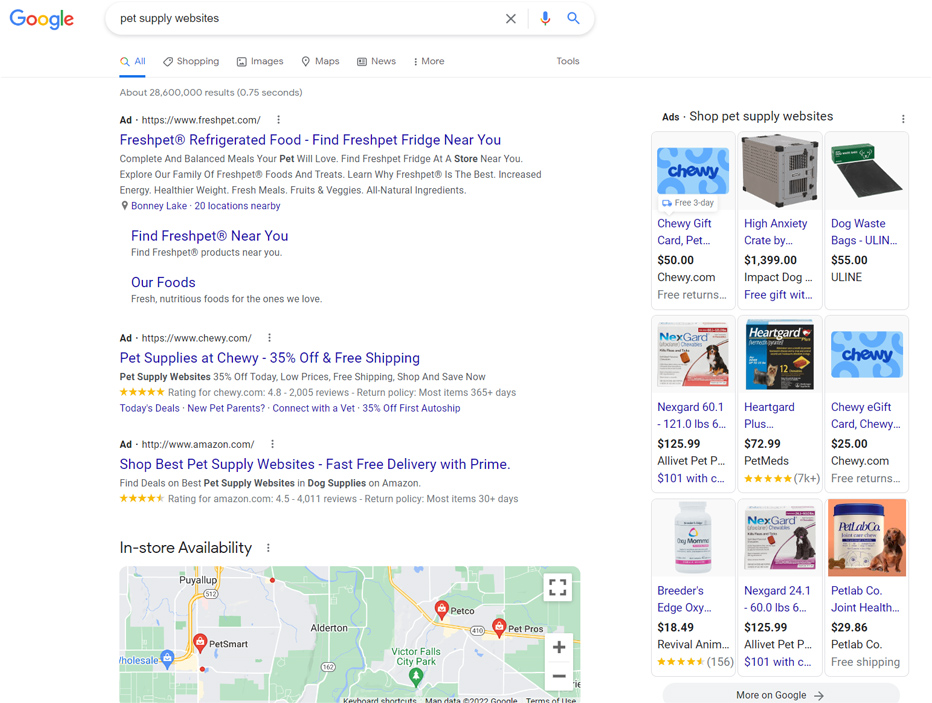The width and height of the screenshot is (932, 703).
Task: Zoom in on the map
Action: click(559, 647)
